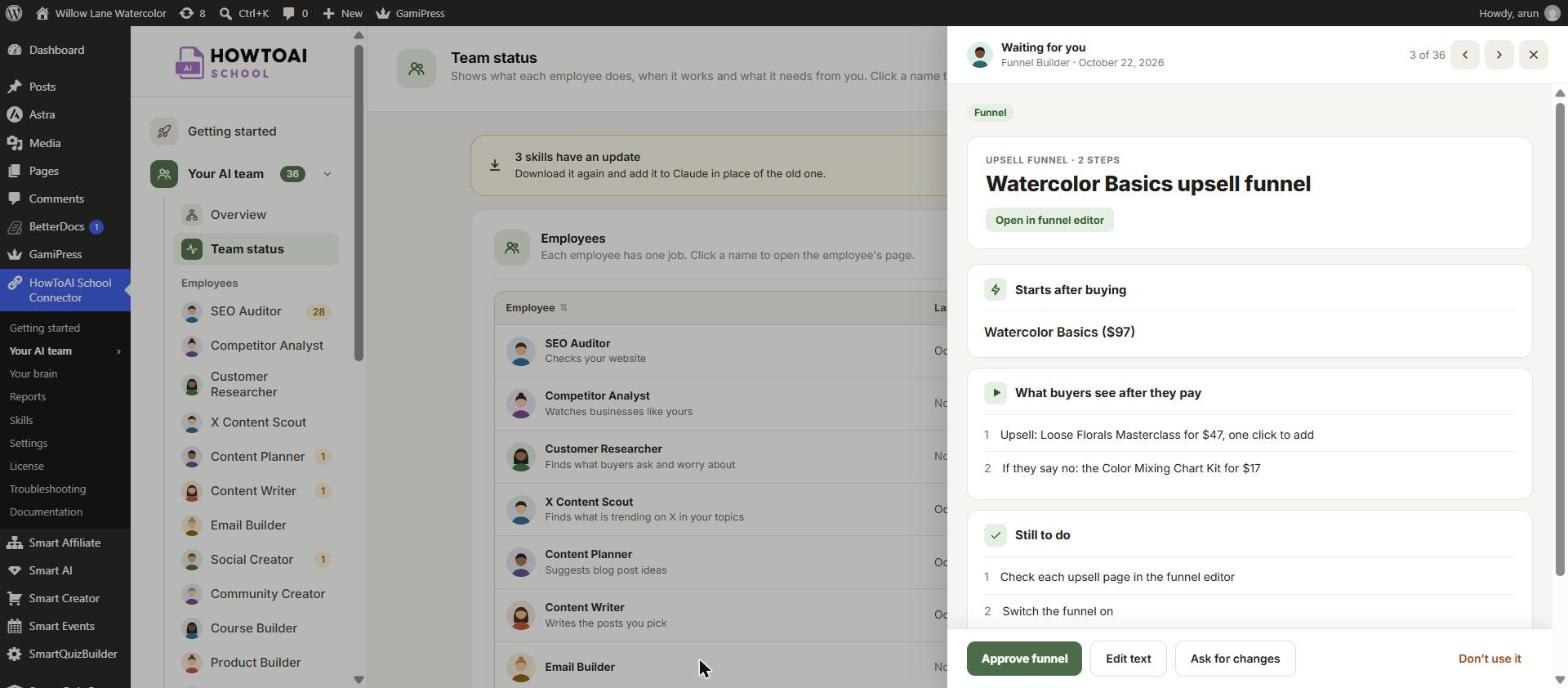Viewport: 1568px width, 688px height.
Task: Click Open in funnel editor link
Action: click(x=1049, y=220)
